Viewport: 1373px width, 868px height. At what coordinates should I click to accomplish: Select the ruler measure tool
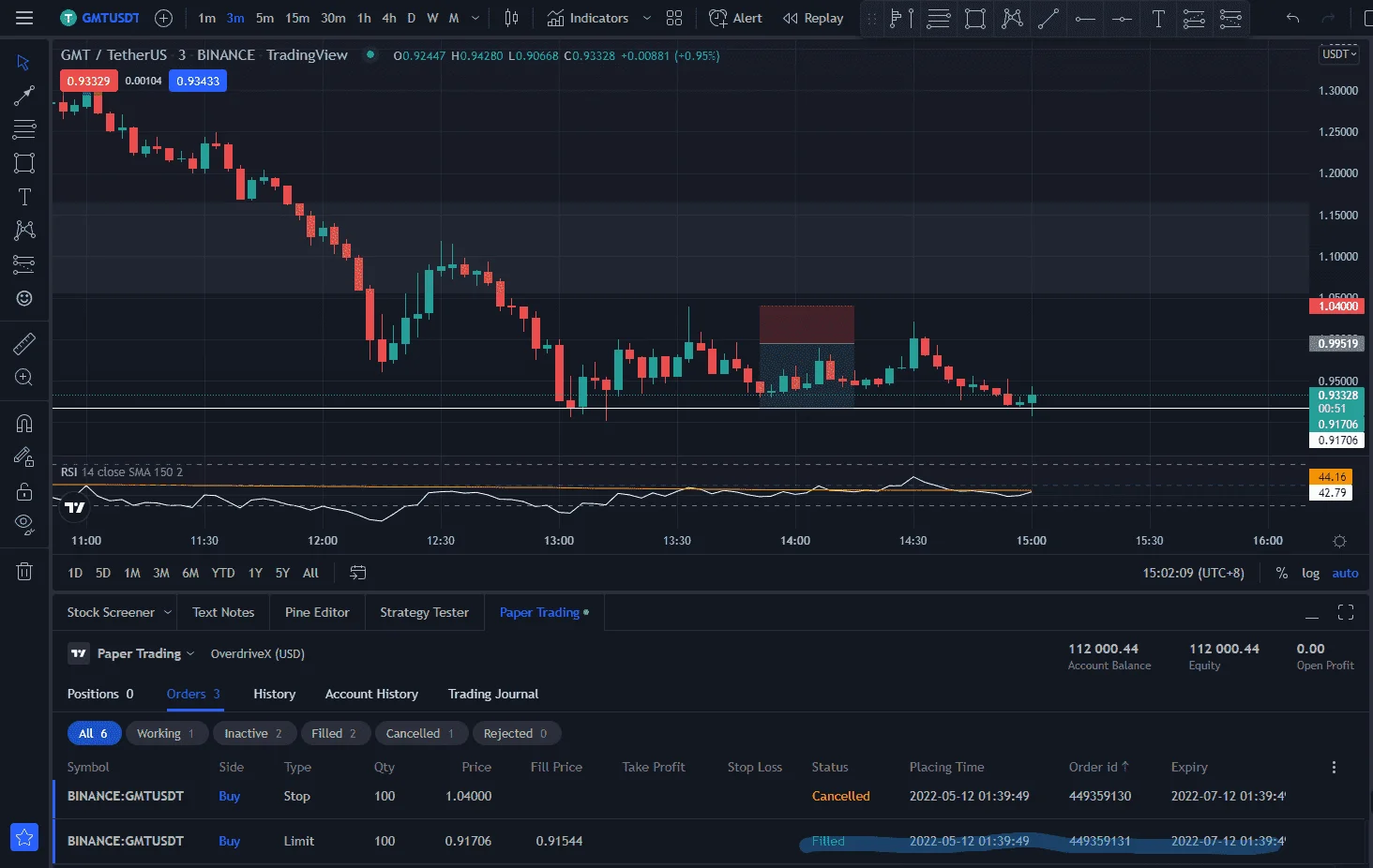coord(24,344)
